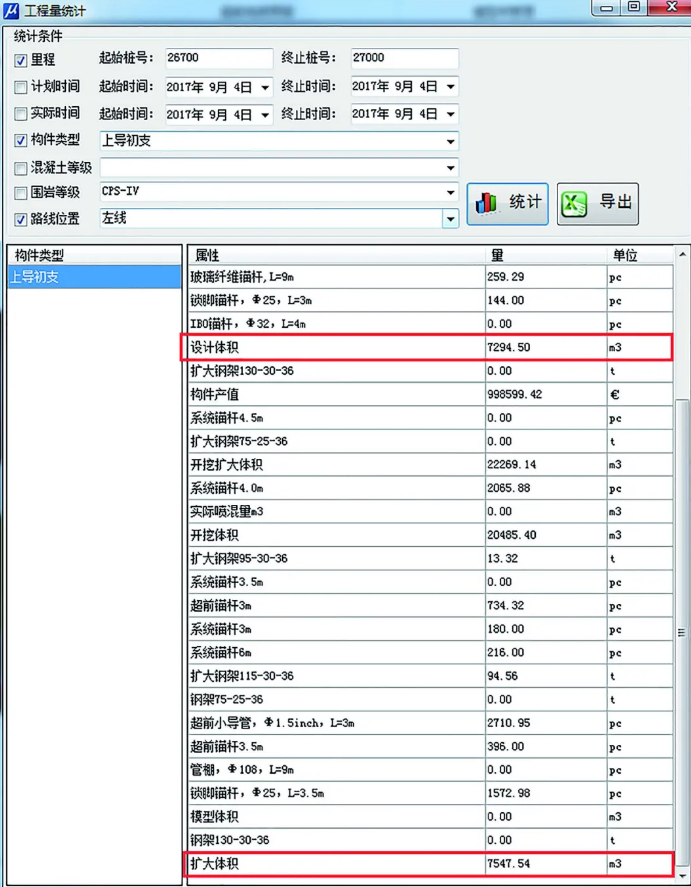Click value 20485.40

pos(512,535)
